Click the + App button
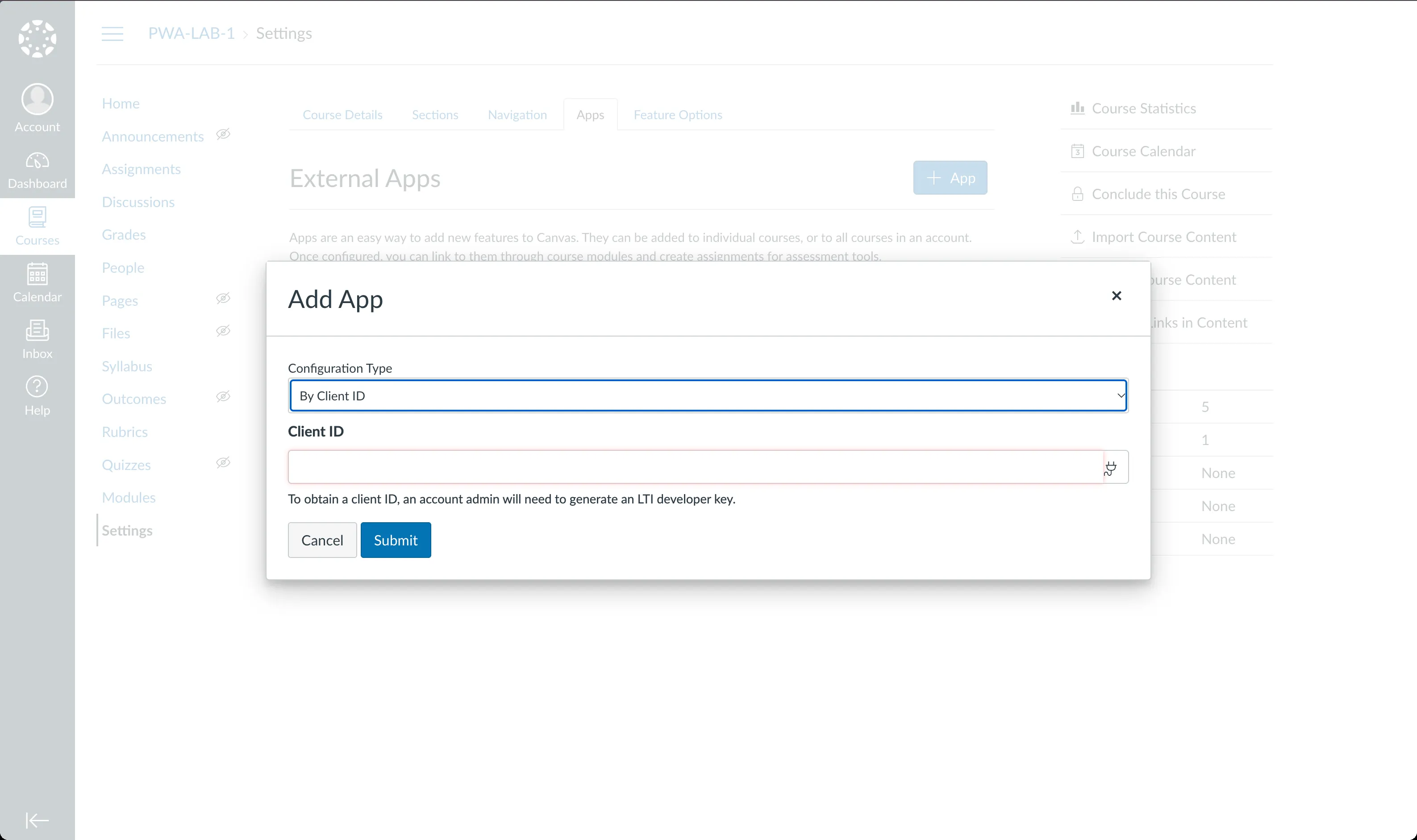The image size is (1417, 840). point(950,178)
